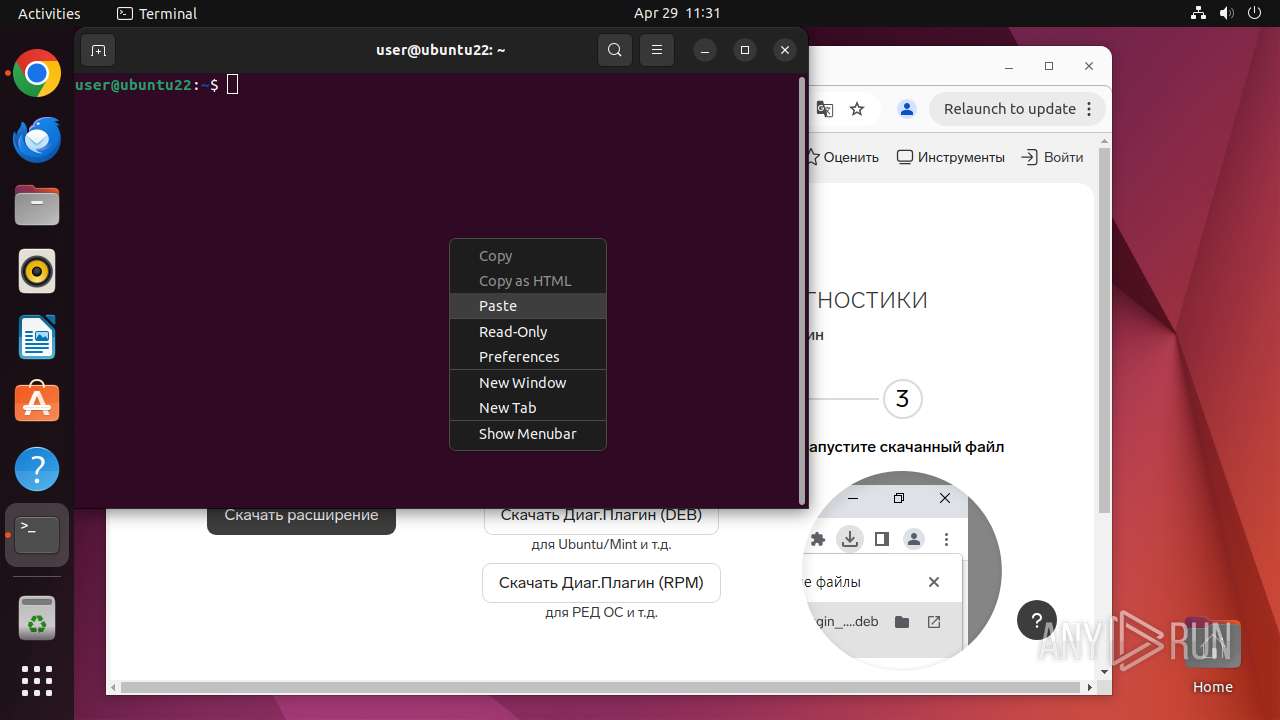Open Activities overview in top bar

tap(49, 13)
